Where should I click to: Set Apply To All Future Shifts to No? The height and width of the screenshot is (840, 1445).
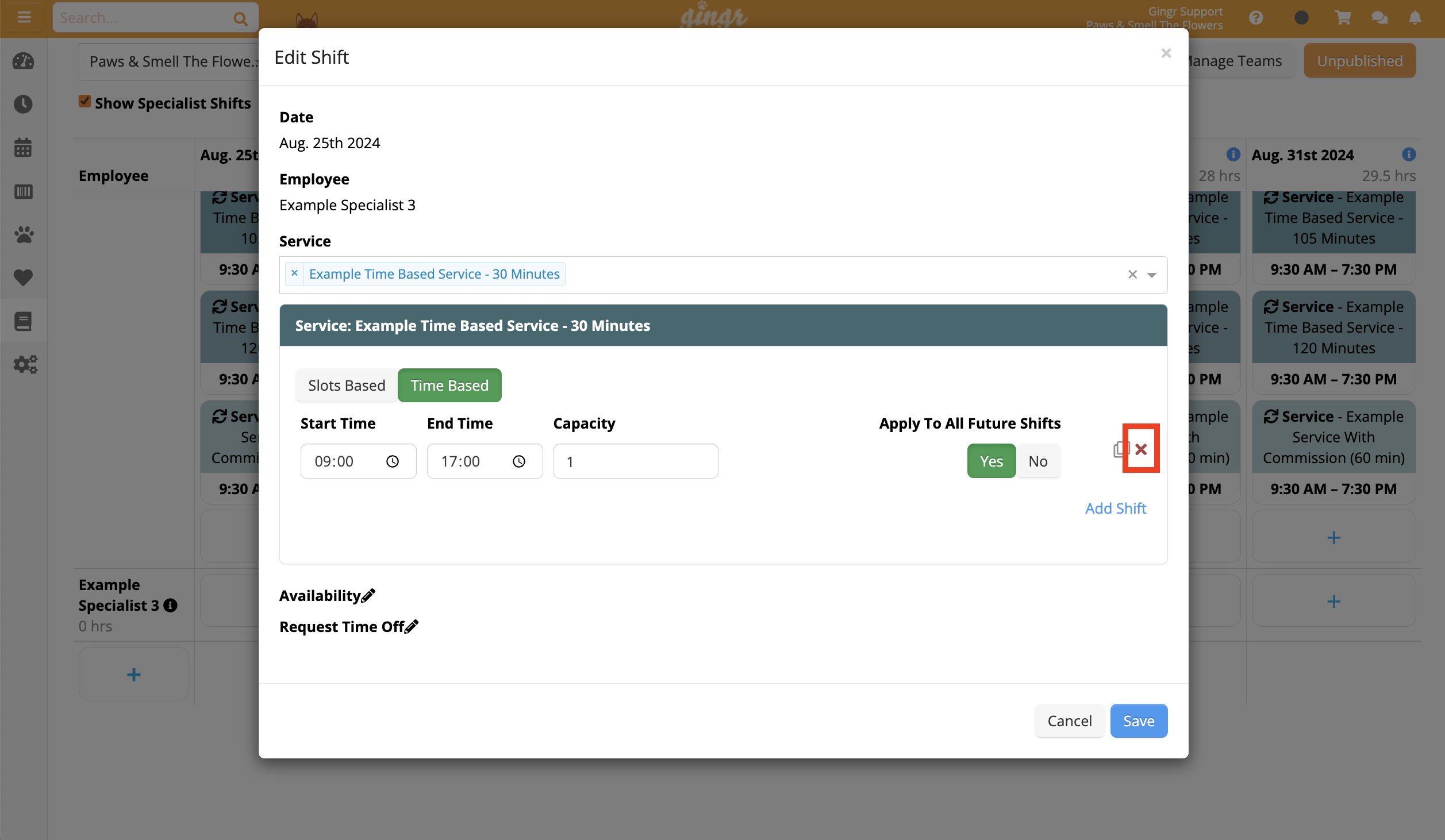point(1038,460)
